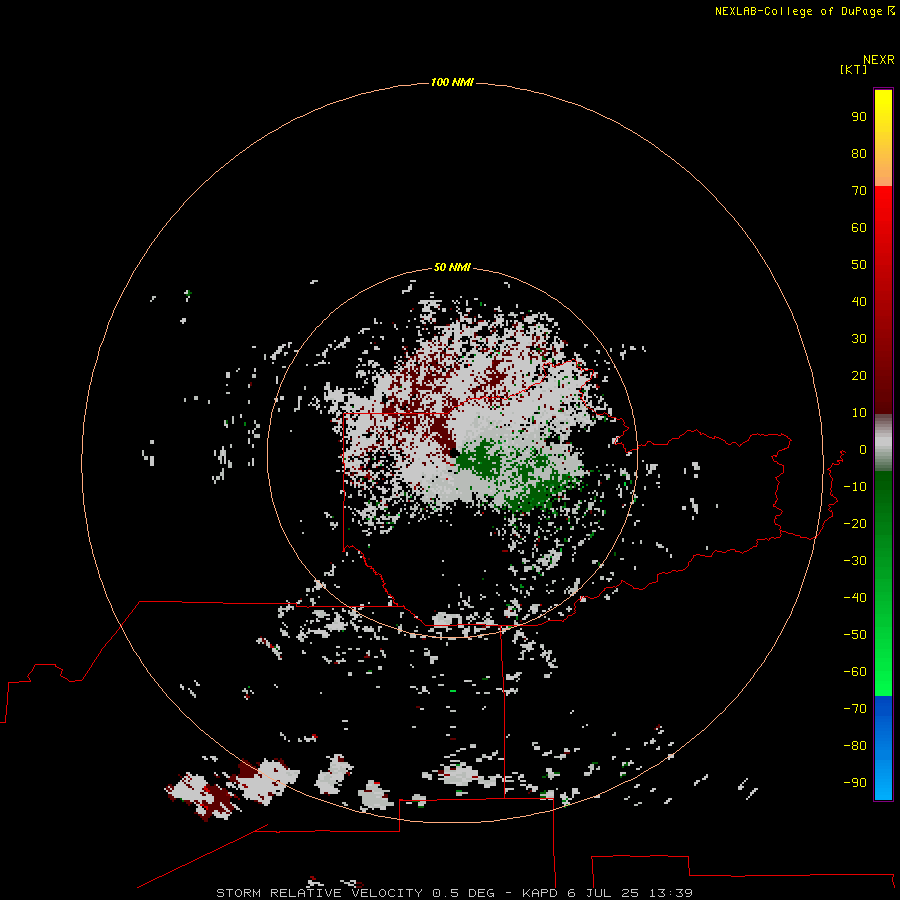
Task: Click the -90 value on velocity scale
Action: click(855, 782)
